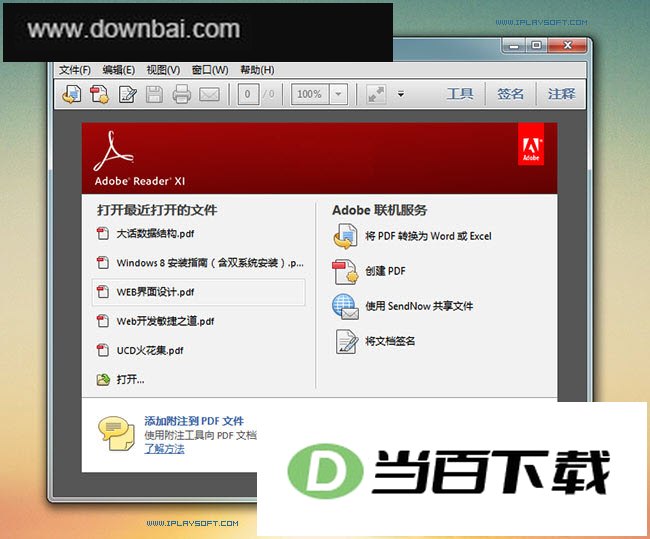Image resolution: width=650 pixels, height=539 pixels.
Task: Click the PDF icon beside Web开发敏捷之道.pdf
Action: [103, 321]
